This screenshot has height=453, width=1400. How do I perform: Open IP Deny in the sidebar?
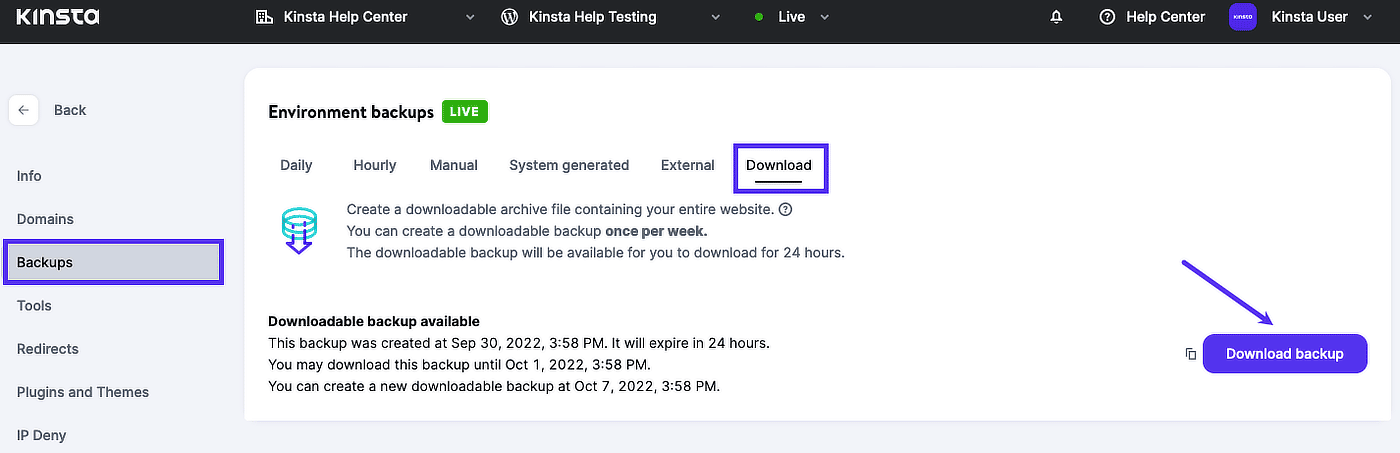tap(42, 436)
